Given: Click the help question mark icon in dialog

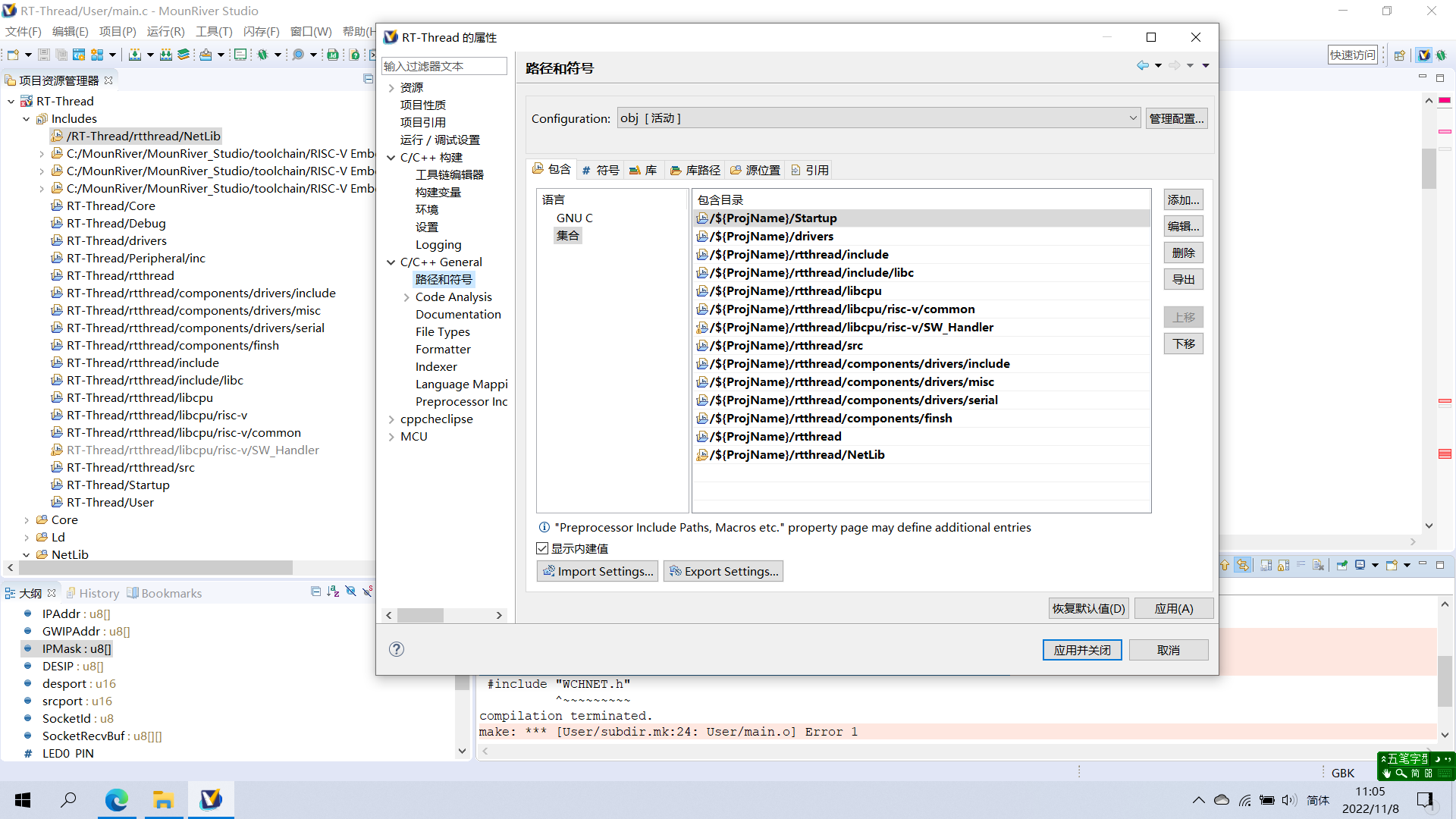Looking at the screenshot, I should pyautogui.click(x=397, y=649).
